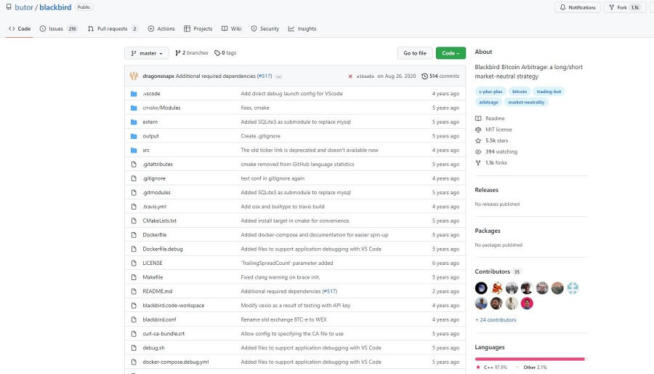Click dragonsnape's avatar in latest commit
The image size is (654, 374).
coord(134,76)
